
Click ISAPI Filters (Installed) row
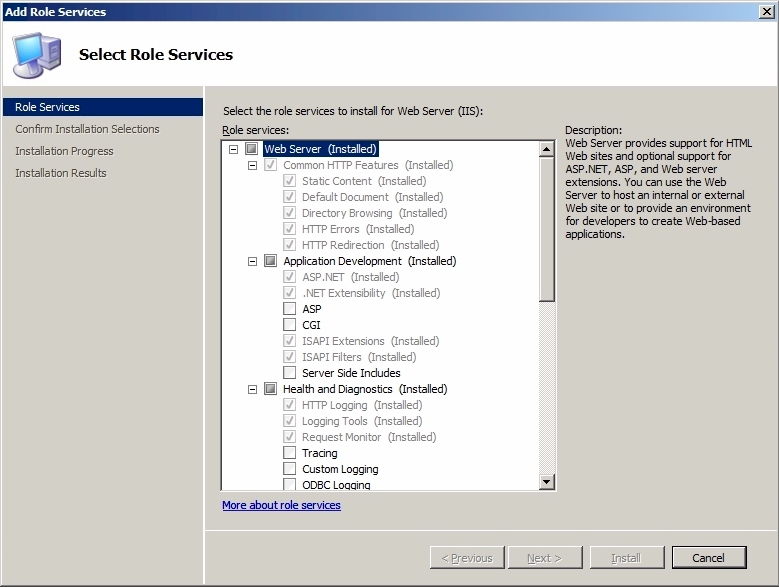359,357
